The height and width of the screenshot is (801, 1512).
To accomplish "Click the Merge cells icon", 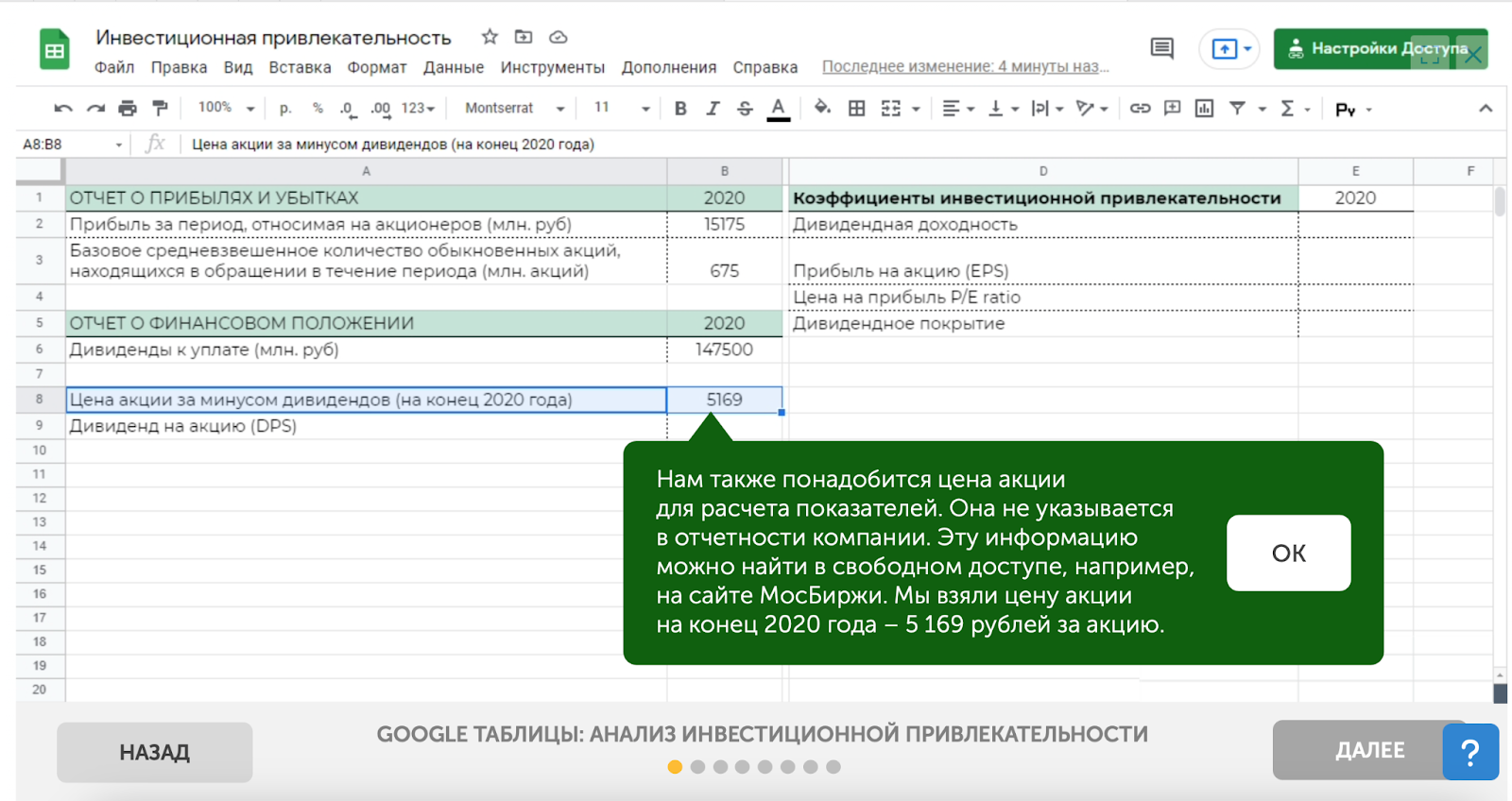I will 891,109.
